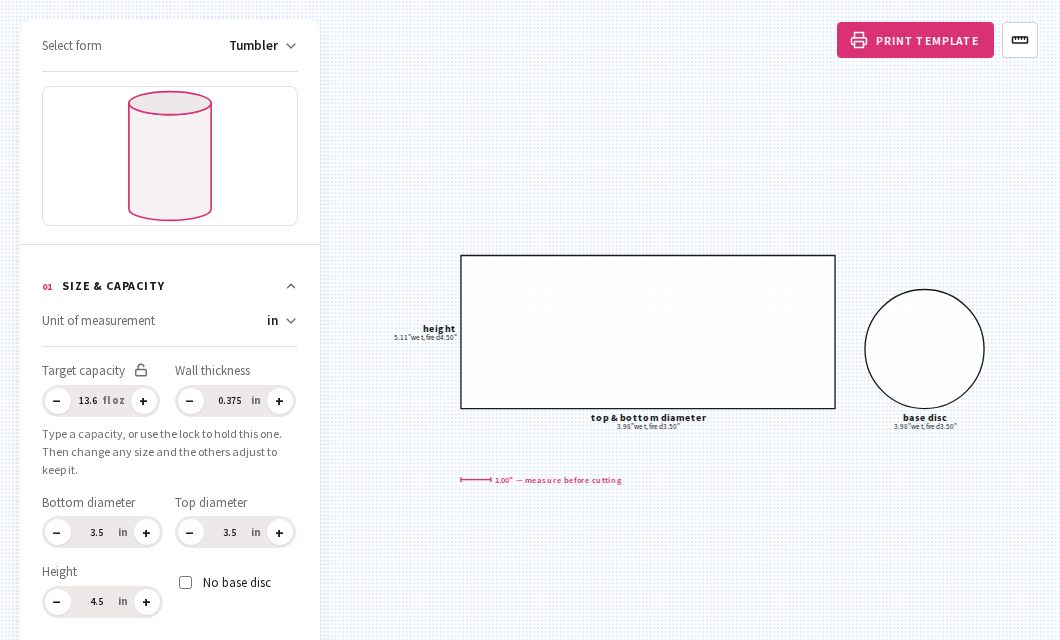Click the ruler icon button

point(1019,40)
